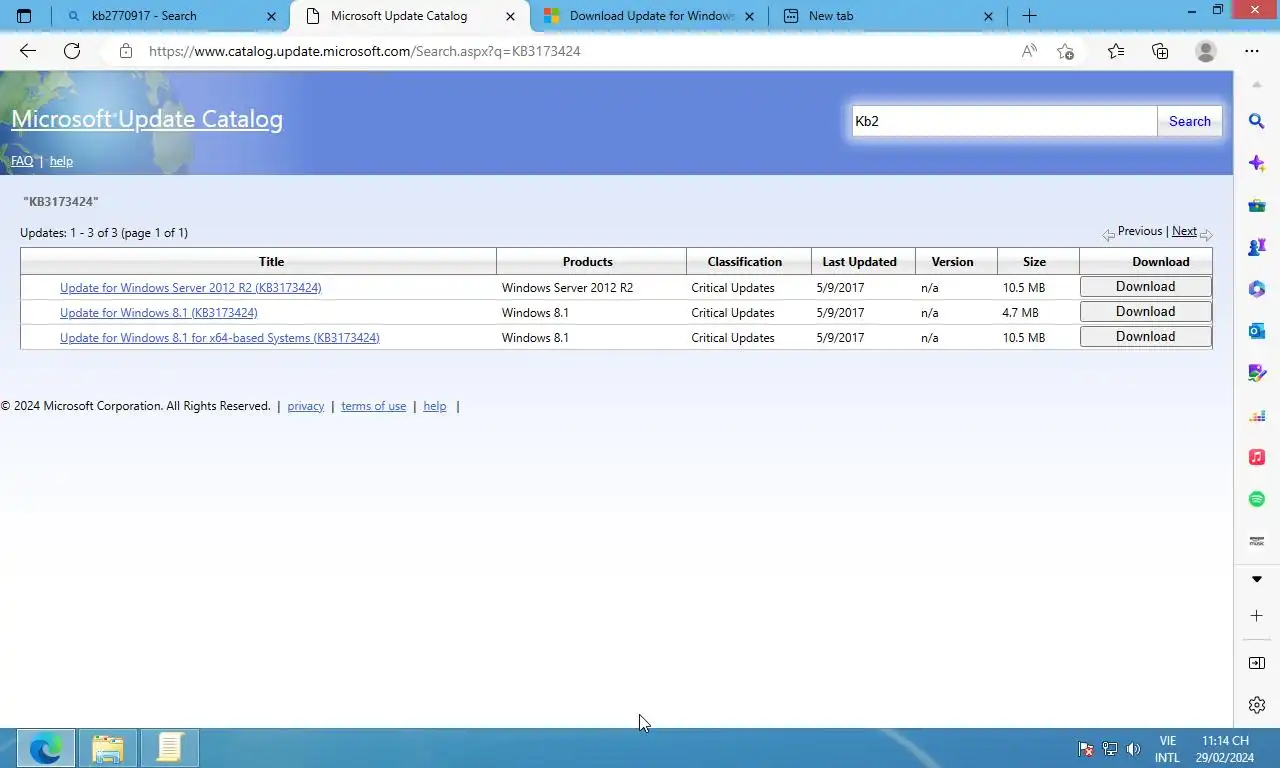
Task: Go to the Next results page
Action: point(1184,231)
